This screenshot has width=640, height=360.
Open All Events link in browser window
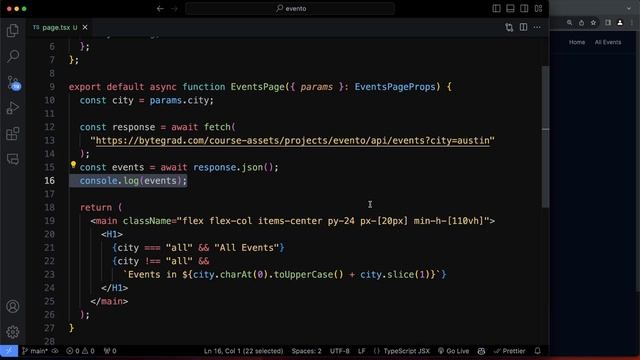point(608,42)
